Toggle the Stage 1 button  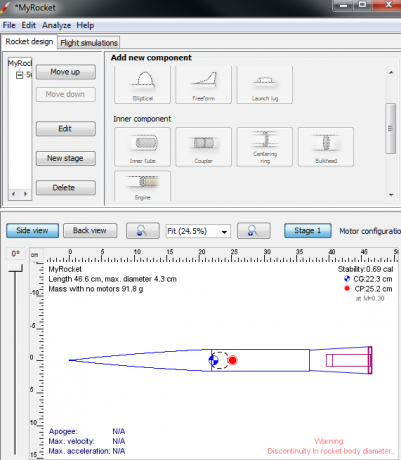click(308, 231)
